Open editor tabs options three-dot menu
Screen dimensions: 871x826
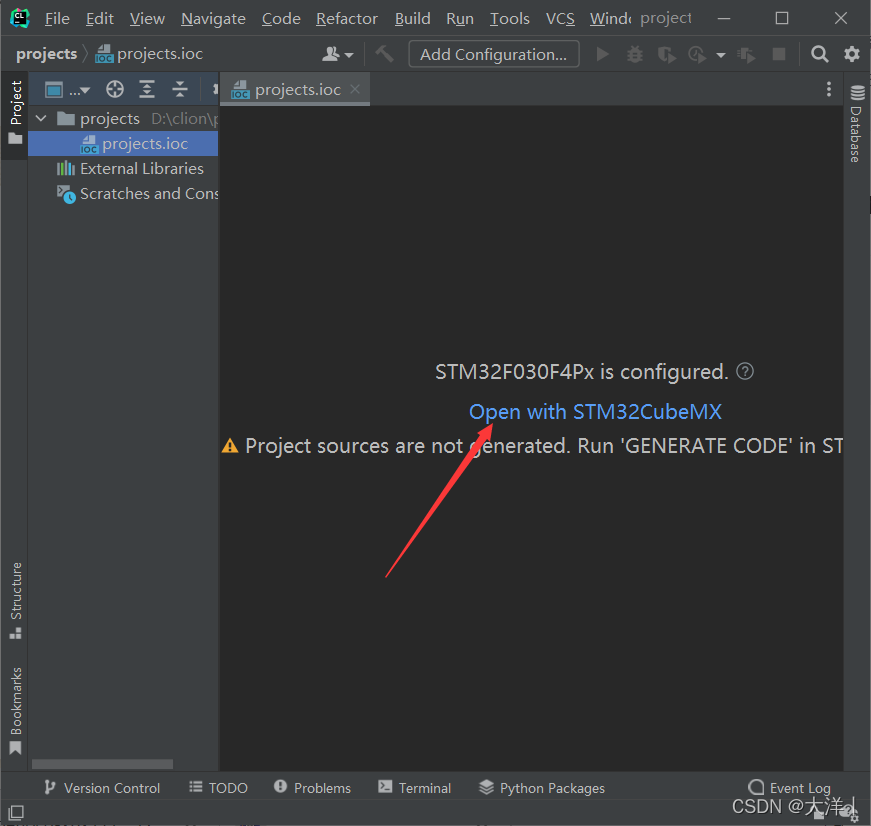tap(828, 89)
